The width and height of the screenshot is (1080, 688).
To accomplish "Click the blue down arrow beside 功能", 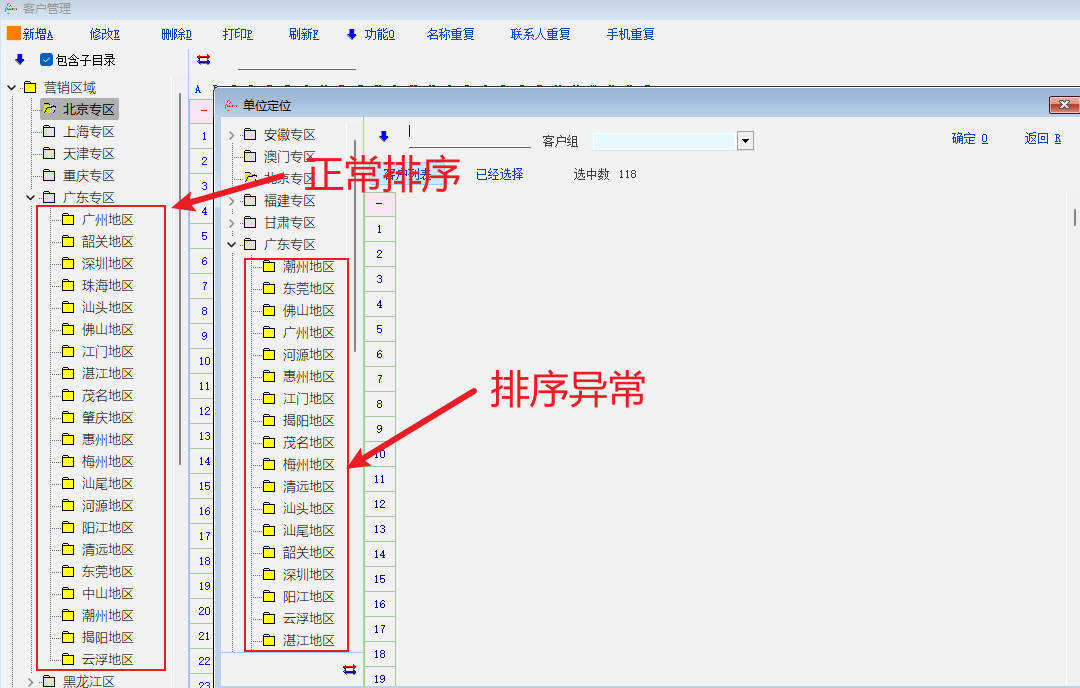I will click(352, 34).
